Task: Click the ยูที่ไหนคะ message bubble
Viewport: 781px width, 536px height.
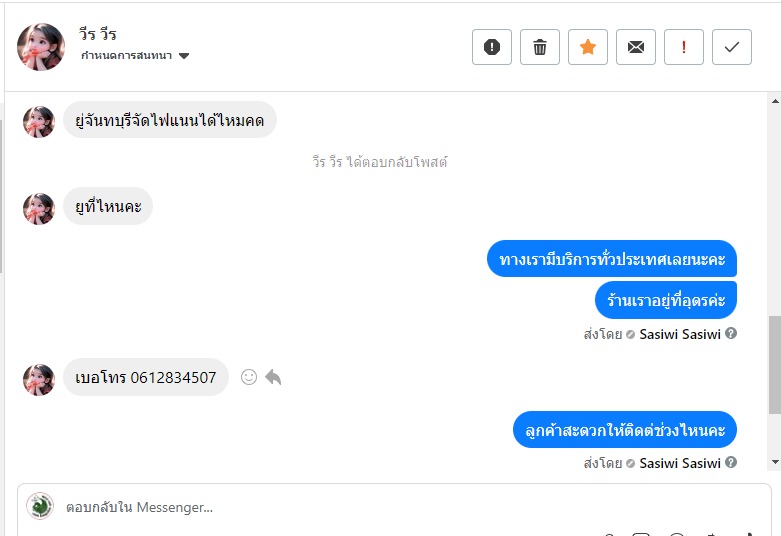Action: coord(108,207)
